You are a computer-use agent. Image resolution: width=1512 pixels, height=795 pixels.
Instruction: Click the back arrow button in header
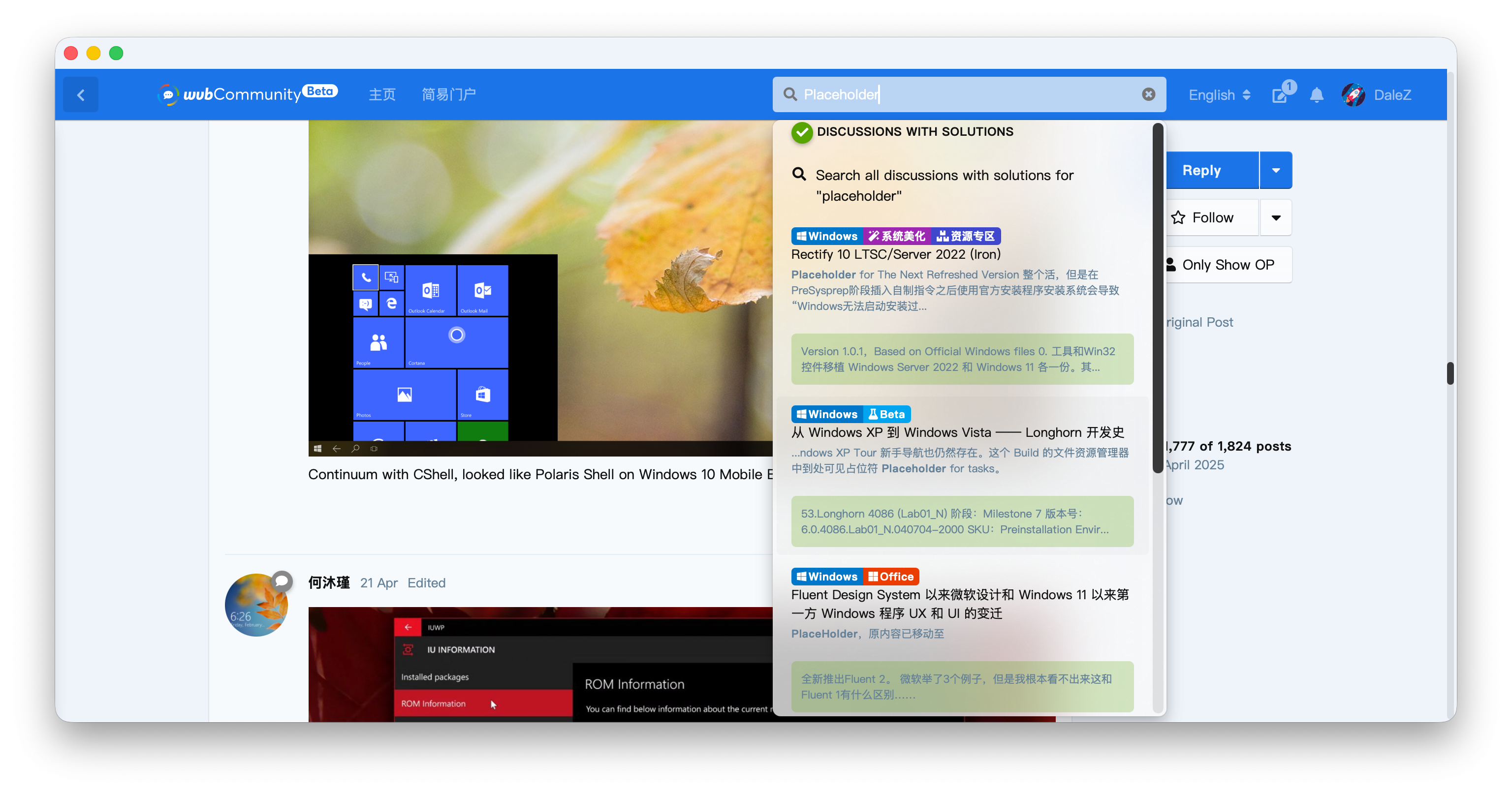[x=81, y=94]
